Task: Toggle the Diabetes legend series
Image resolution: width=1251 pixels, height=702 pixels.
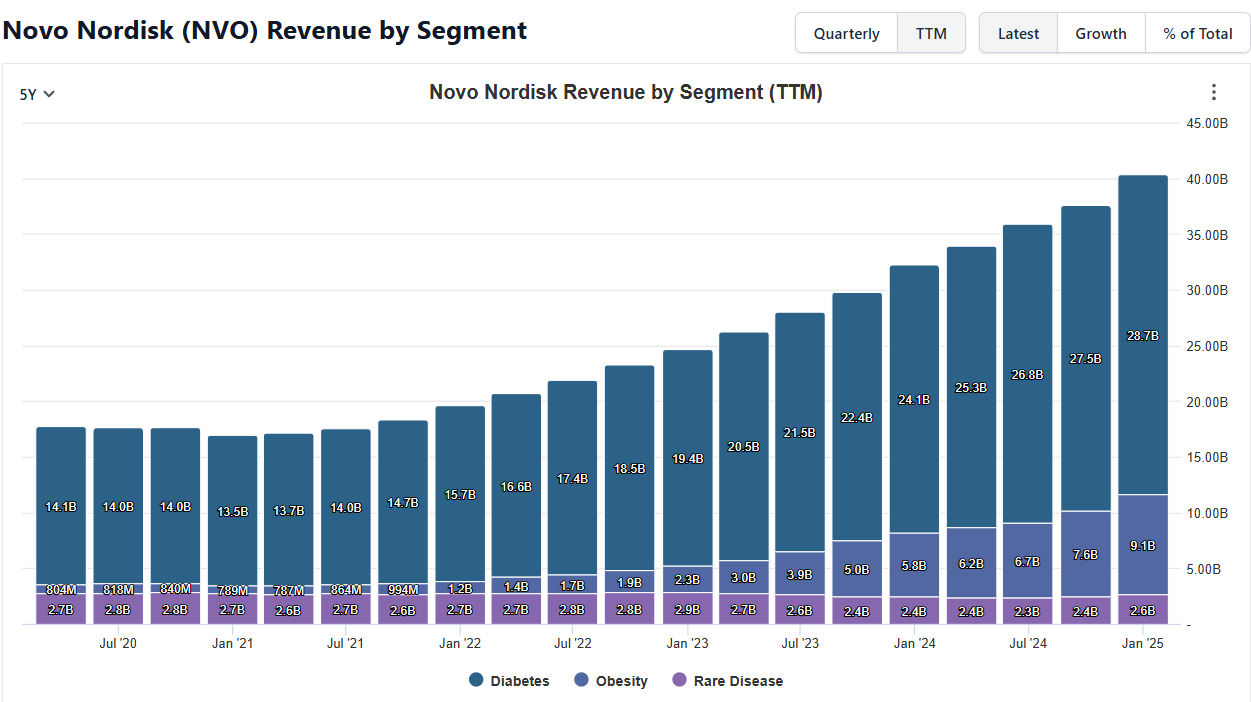Action: (x=509, y=681)
